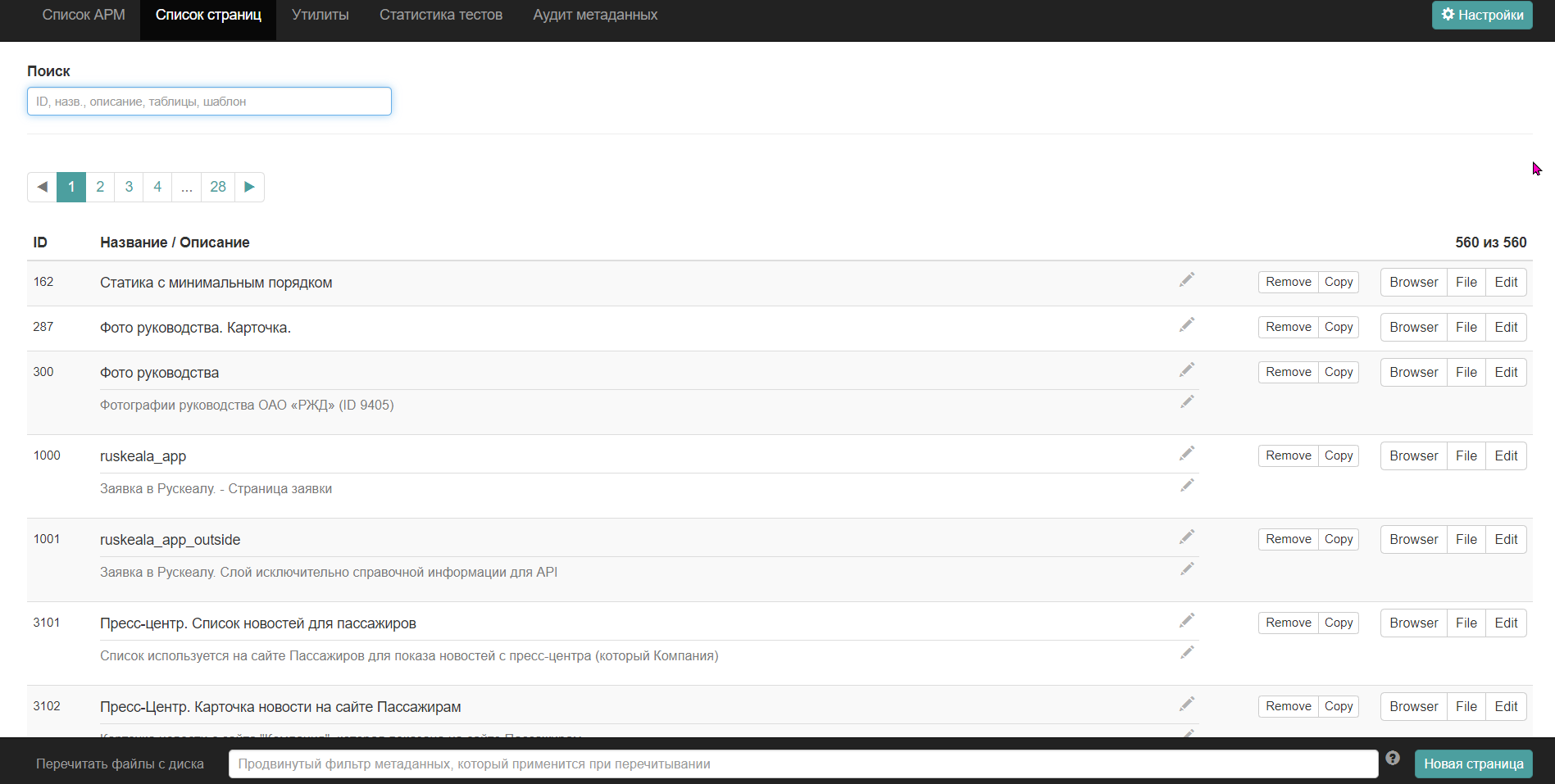1555x784 pixels.
Task: Go to previous page arrow in pagination
Action: click(42, 187)
